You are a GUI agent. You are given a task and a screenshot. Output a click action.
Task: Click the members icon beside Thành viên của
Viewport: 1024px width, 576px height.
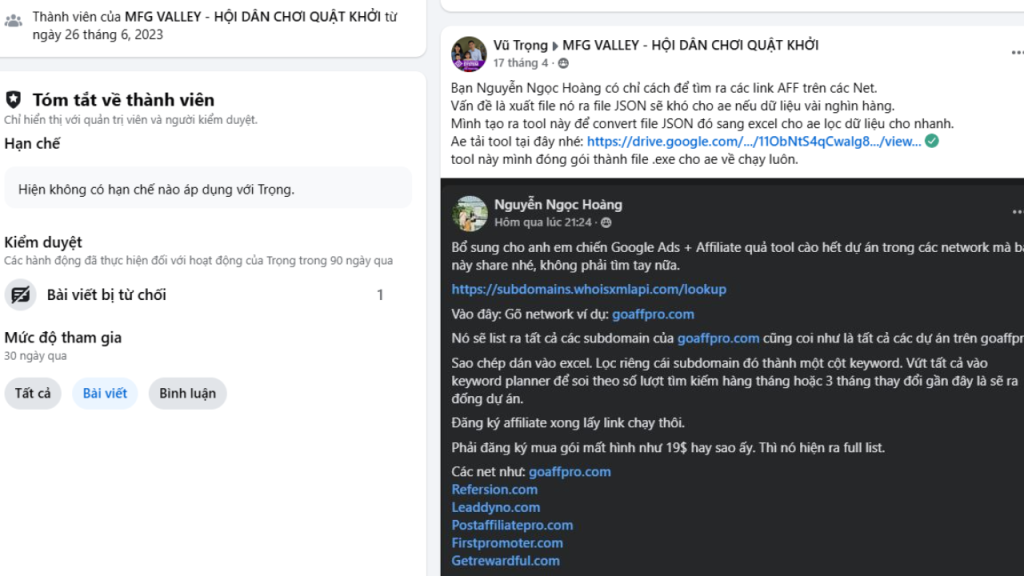pos(14,18)
